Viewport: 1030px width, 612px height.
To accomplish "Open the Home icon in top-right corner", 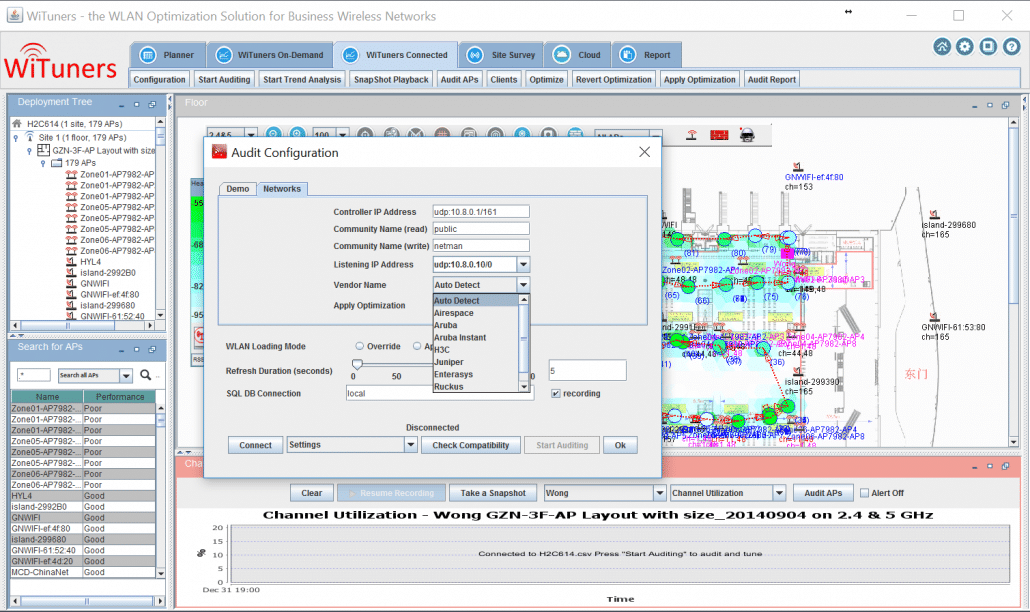I will (942, 47).
